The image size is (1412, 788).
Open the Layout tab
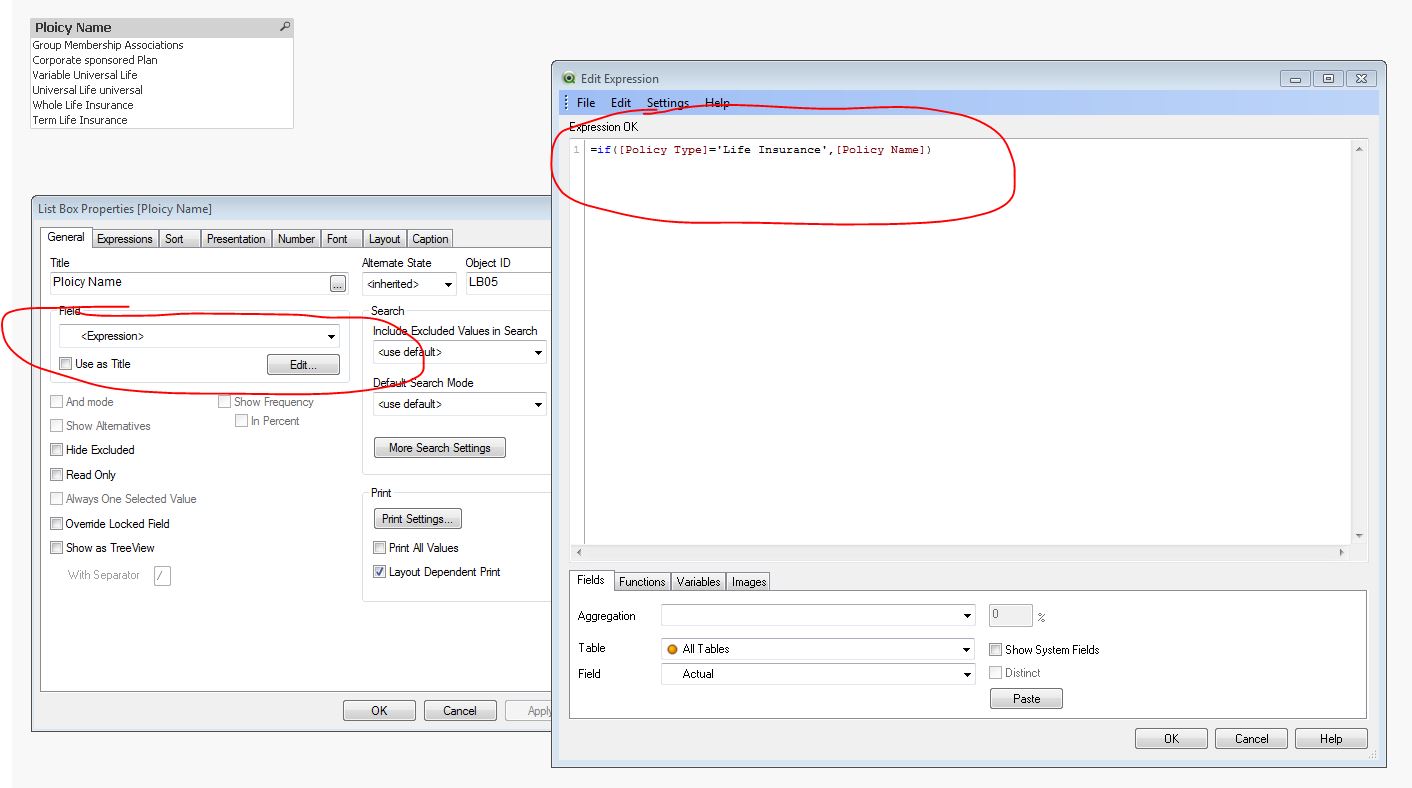click(x=384, y=239)
